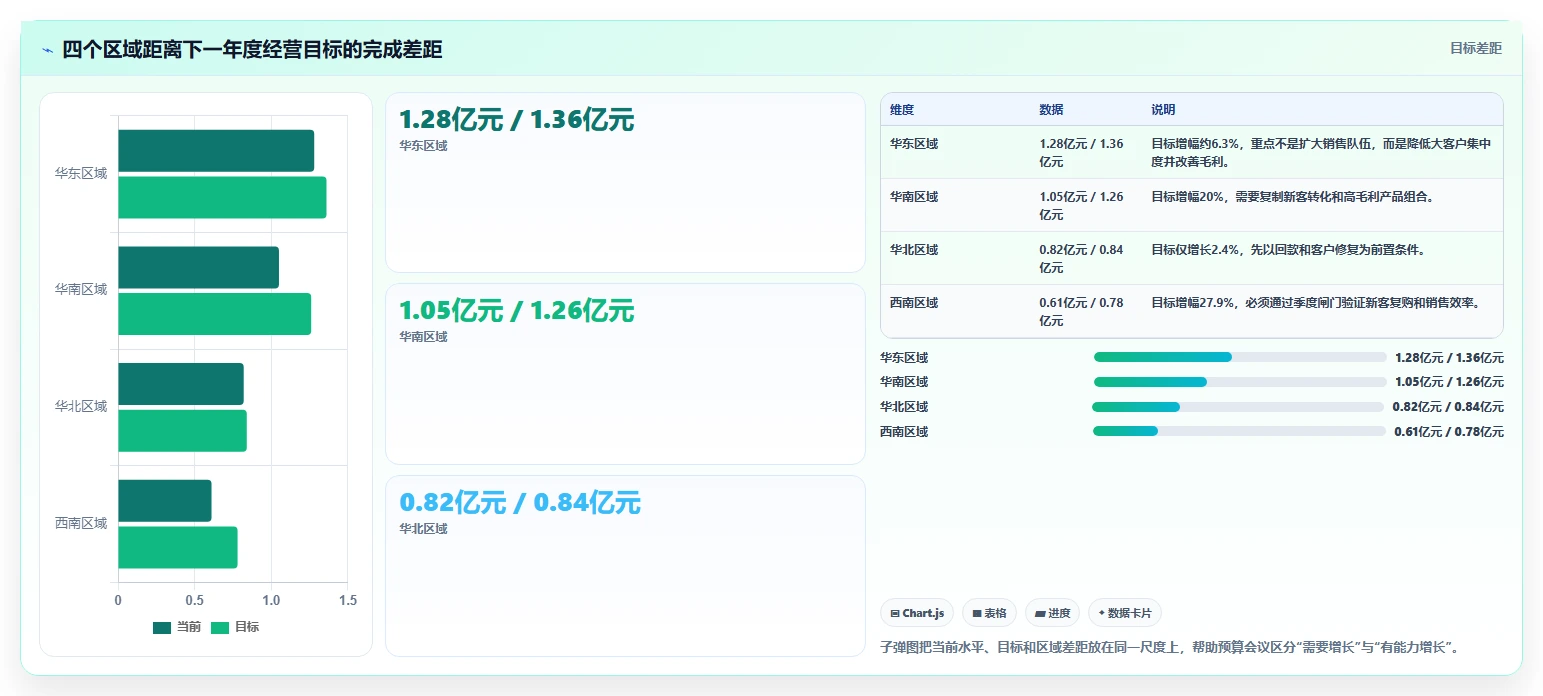Click the 1.05亿元 / 1.26亿元 card value
The image size is (1543, 696).
[x=517, y=311]
